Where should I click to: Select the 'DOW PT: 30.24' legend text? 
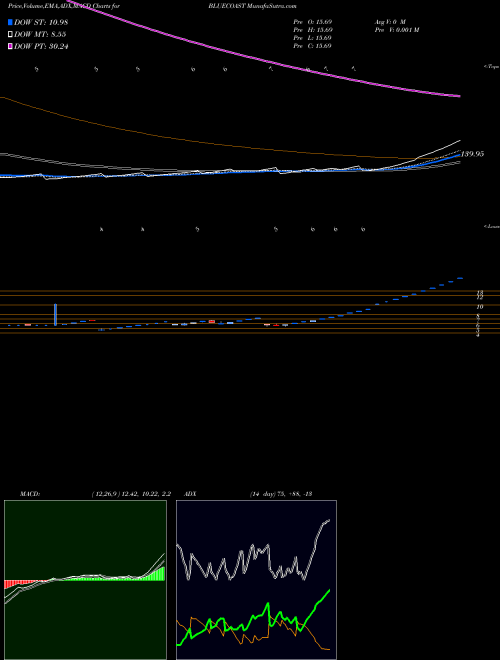click(41, 47)
